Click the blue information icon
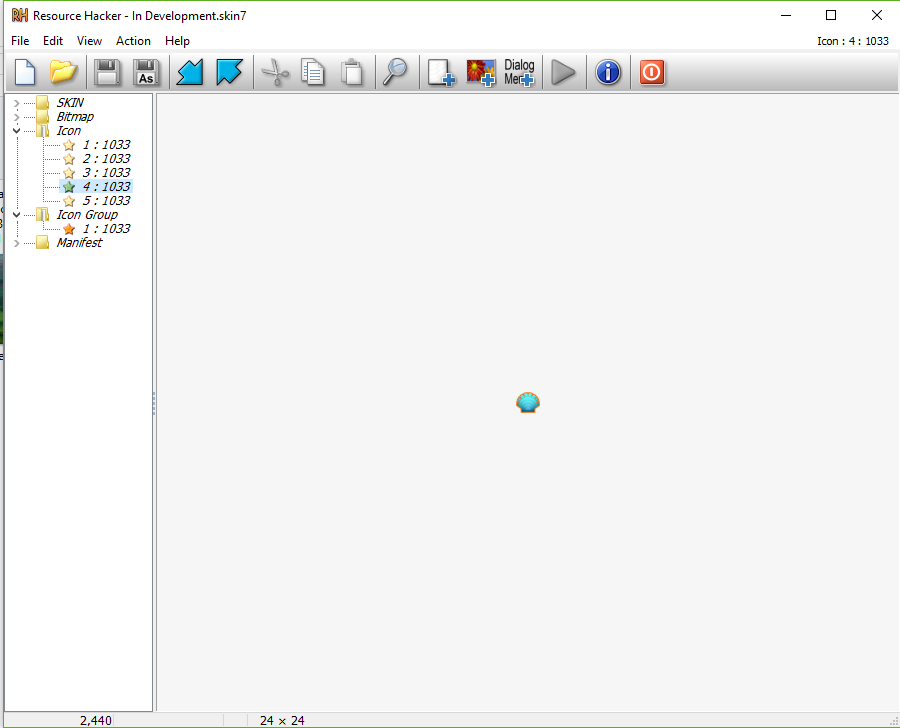This screenshot has width=900, height=728. 608,72
